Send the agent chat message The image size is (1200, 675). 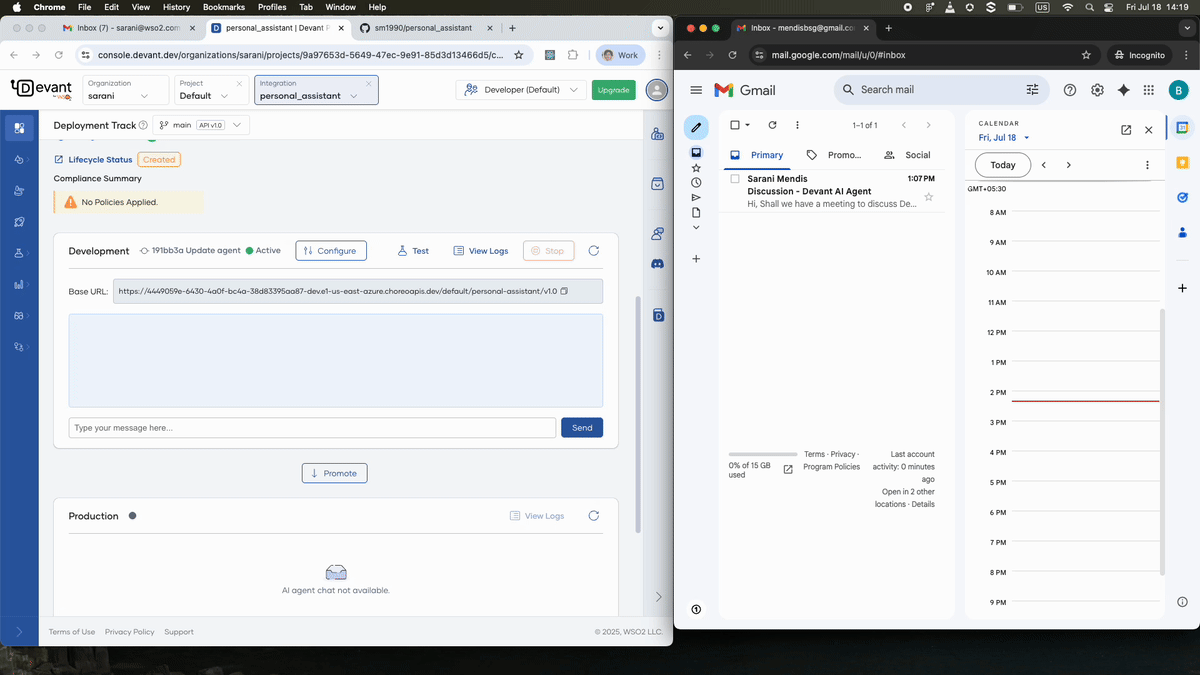tap(582, 428)
